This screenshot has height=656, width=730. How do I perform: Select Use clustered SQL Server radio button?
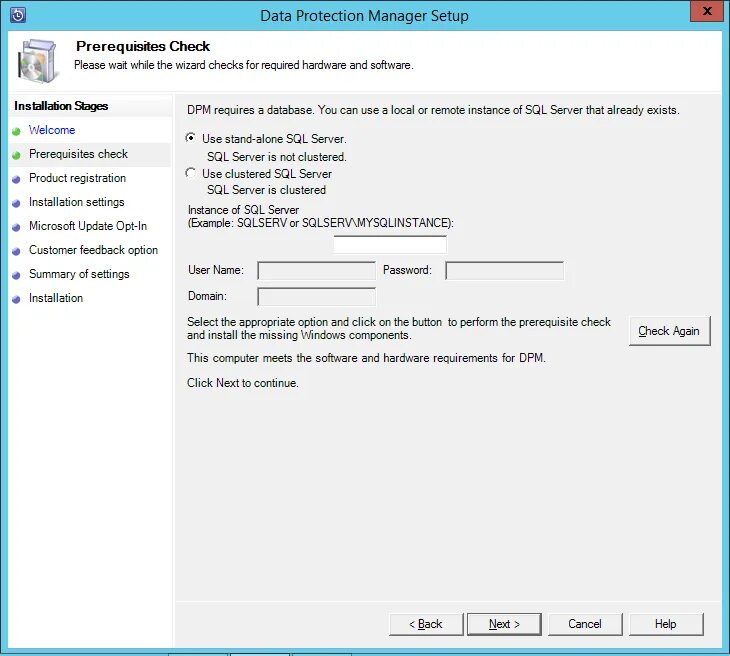coord(190,173)
